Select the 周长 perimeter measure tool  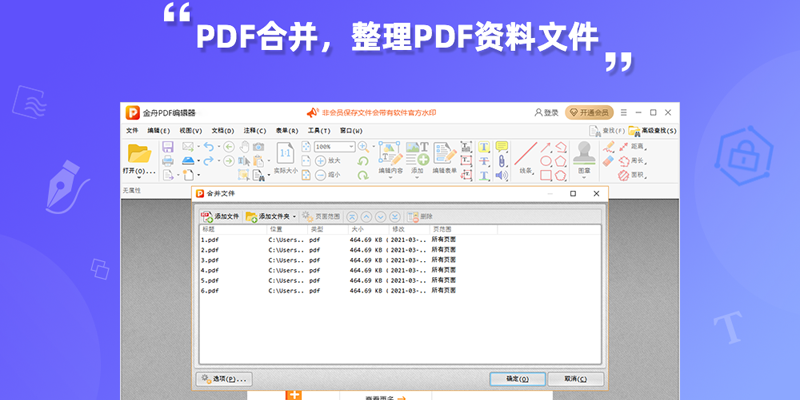click(631, 161)
